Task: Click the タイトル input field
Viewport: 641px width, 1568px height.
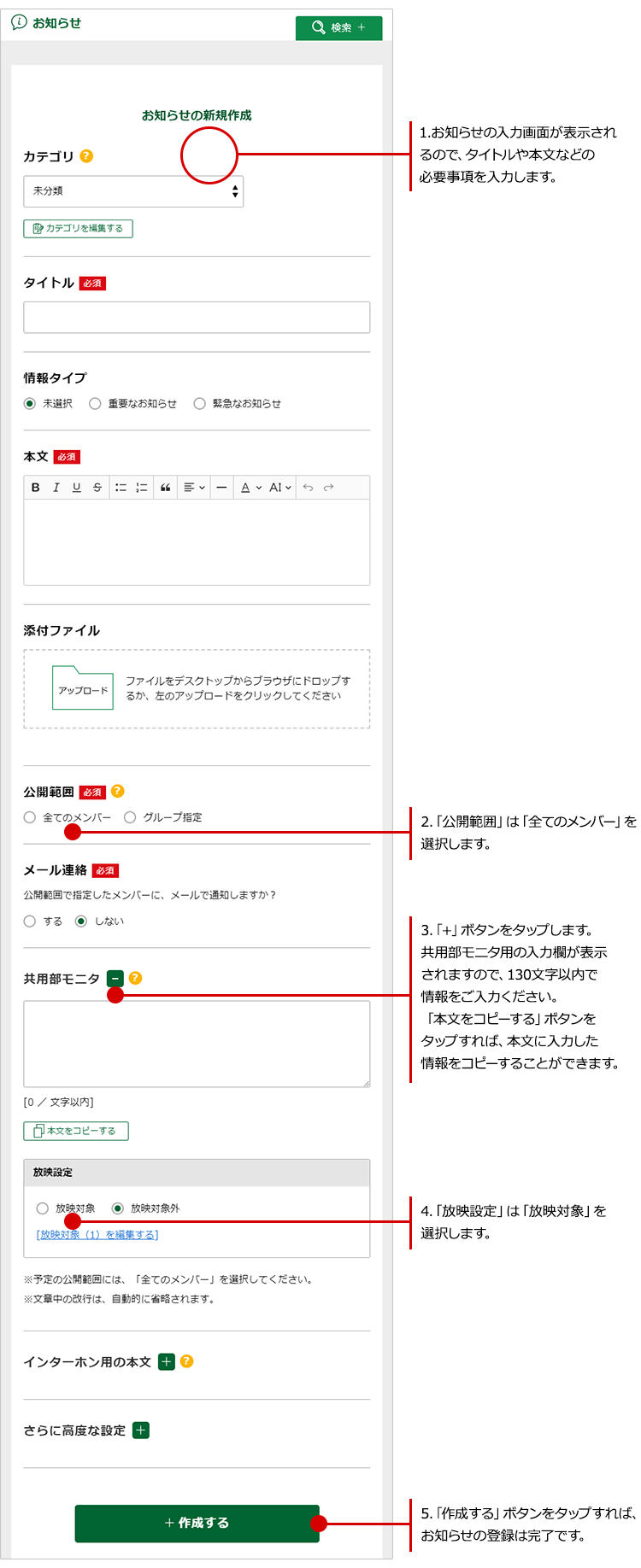Action: 197,317
